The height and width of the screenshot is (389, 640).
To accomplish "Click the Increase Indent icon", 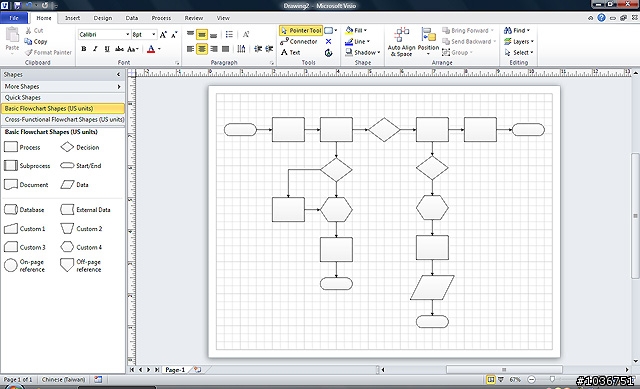I will click(x=269, y=49).
